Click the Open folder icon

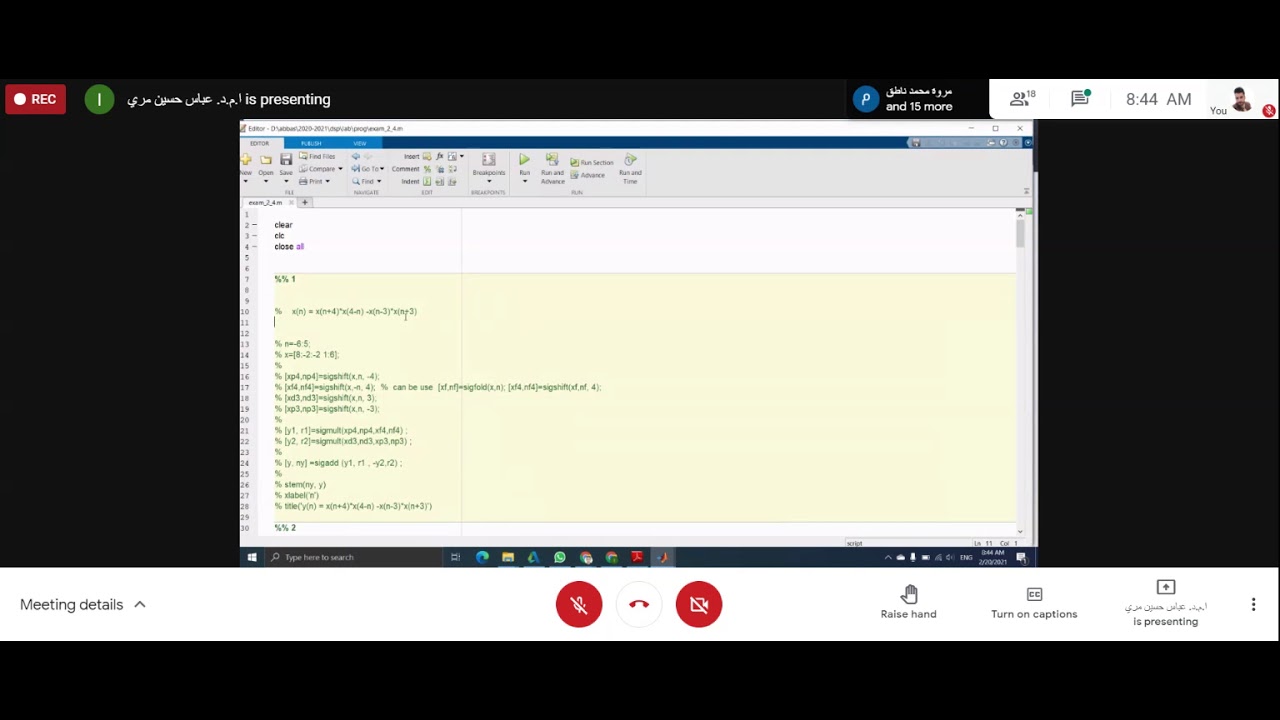pyautogui.click(x=266, y=160)
